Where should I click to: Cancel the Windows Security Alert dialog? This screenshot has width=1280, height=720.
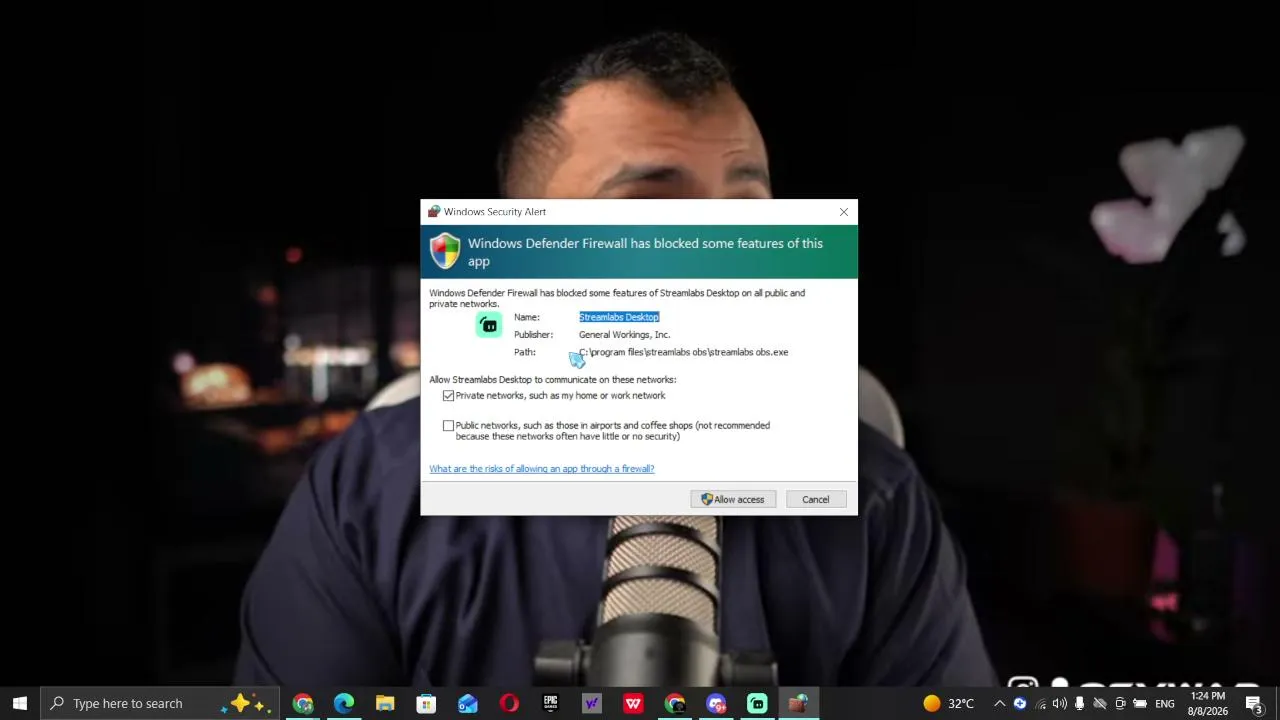pyautogui.click(x=815, y=499)
